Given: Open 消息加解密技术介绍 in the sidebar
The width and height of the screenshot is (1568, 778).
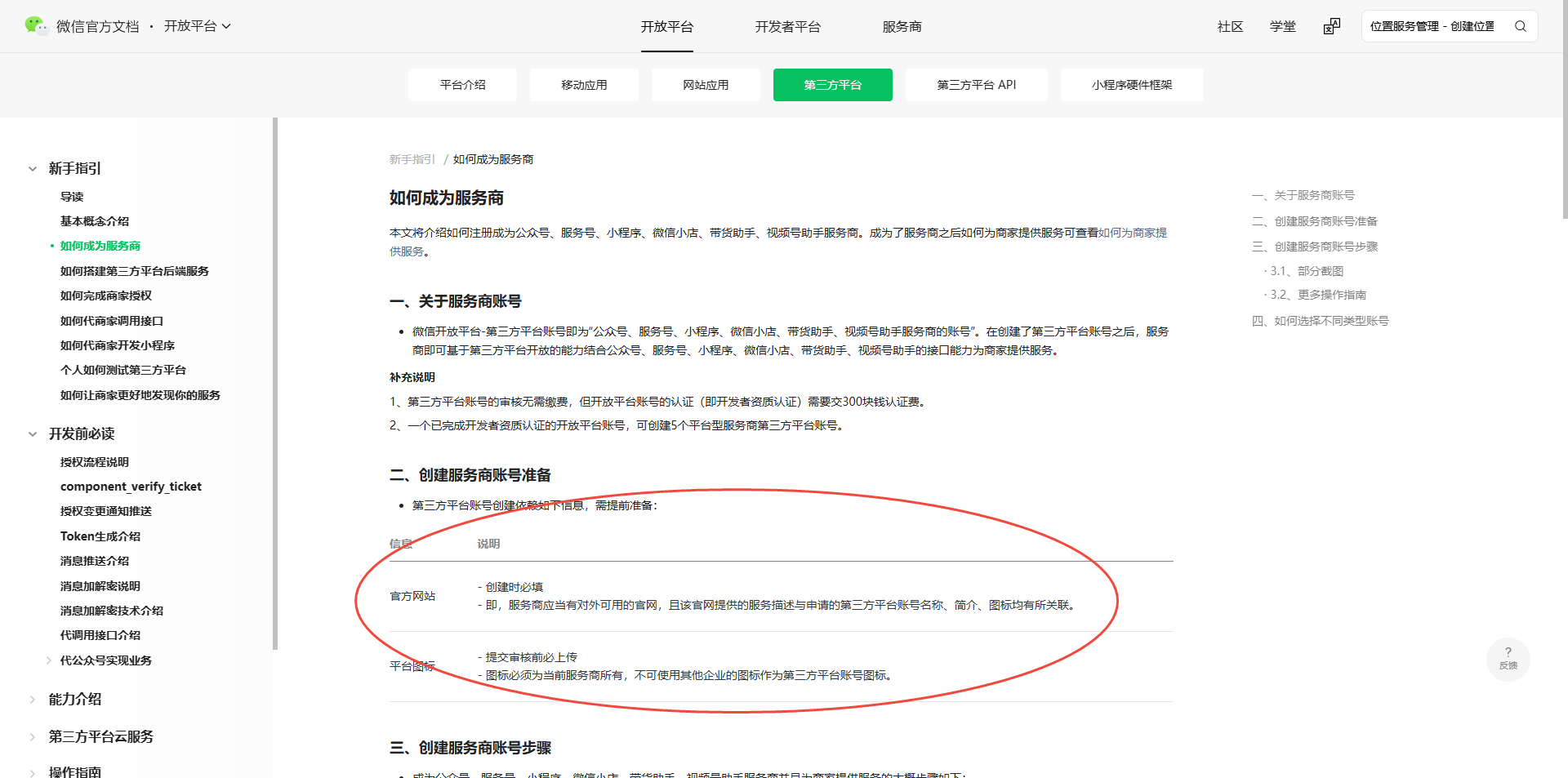Looking at the screenshot, I should [x=112, y=611].
